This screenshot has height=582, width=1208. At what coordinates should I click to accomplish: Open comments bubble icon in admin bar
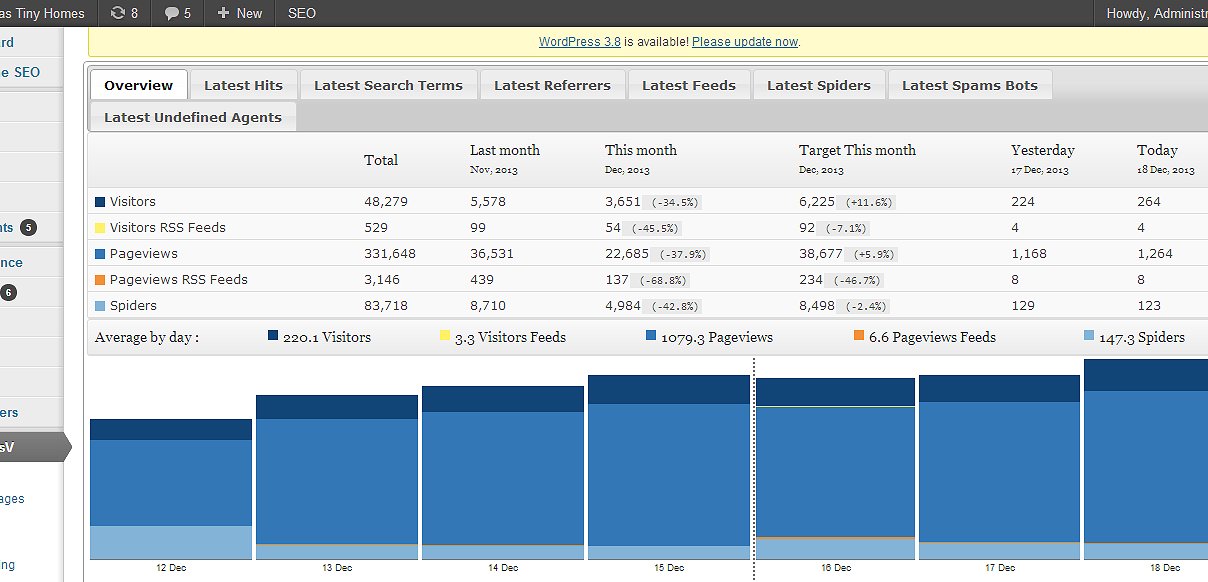(x=172, y=13)
